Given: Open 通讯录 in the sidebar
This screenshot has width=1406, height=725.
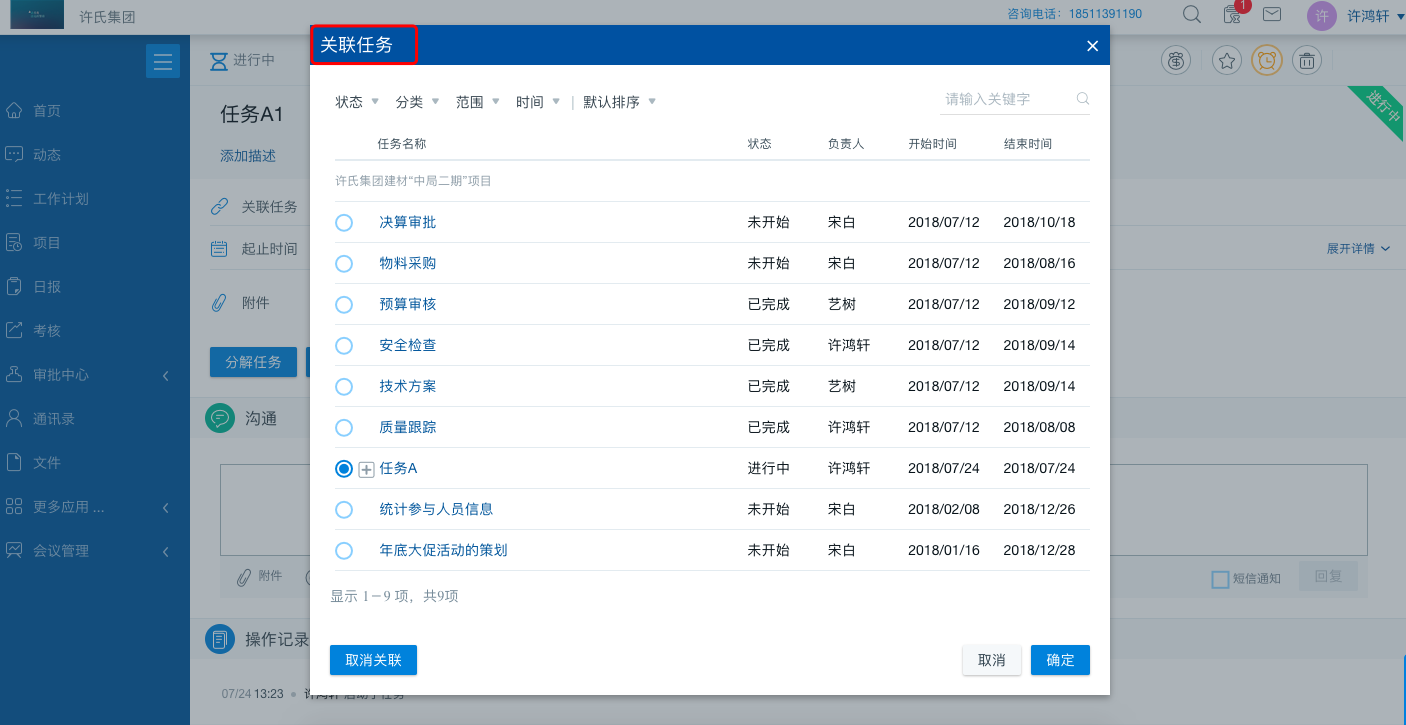Looking at the screenshot, I should [x=54, y=419].
